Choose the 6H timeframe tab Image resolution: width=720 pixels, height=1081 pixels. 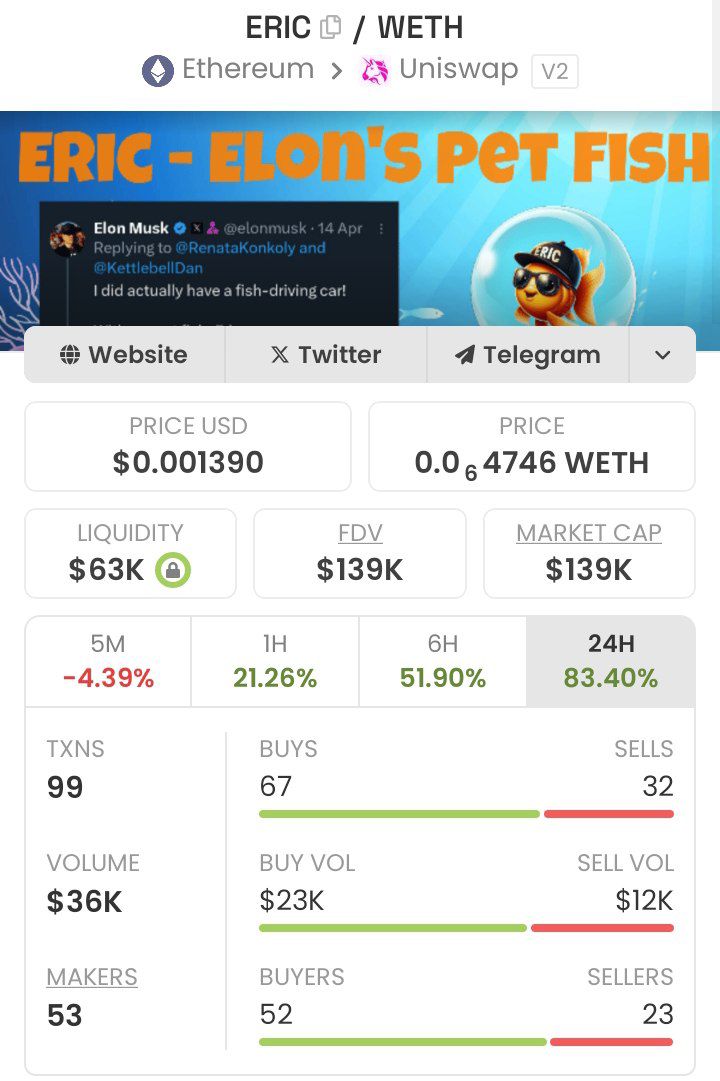coord(442,661)
